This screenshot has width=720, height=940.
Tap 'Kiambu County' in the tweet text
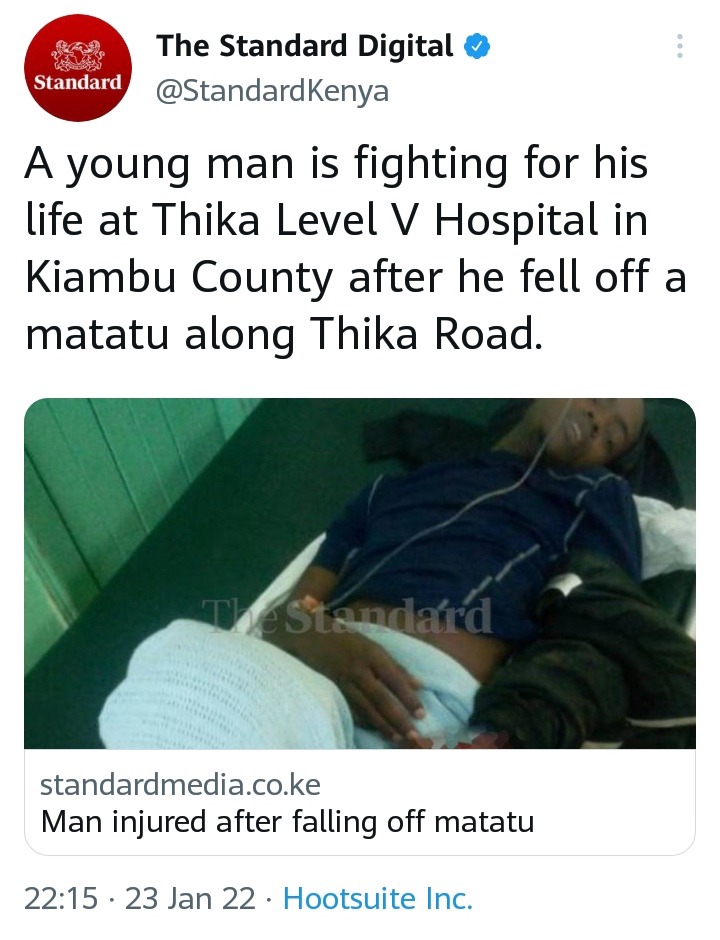click(179, 278)
